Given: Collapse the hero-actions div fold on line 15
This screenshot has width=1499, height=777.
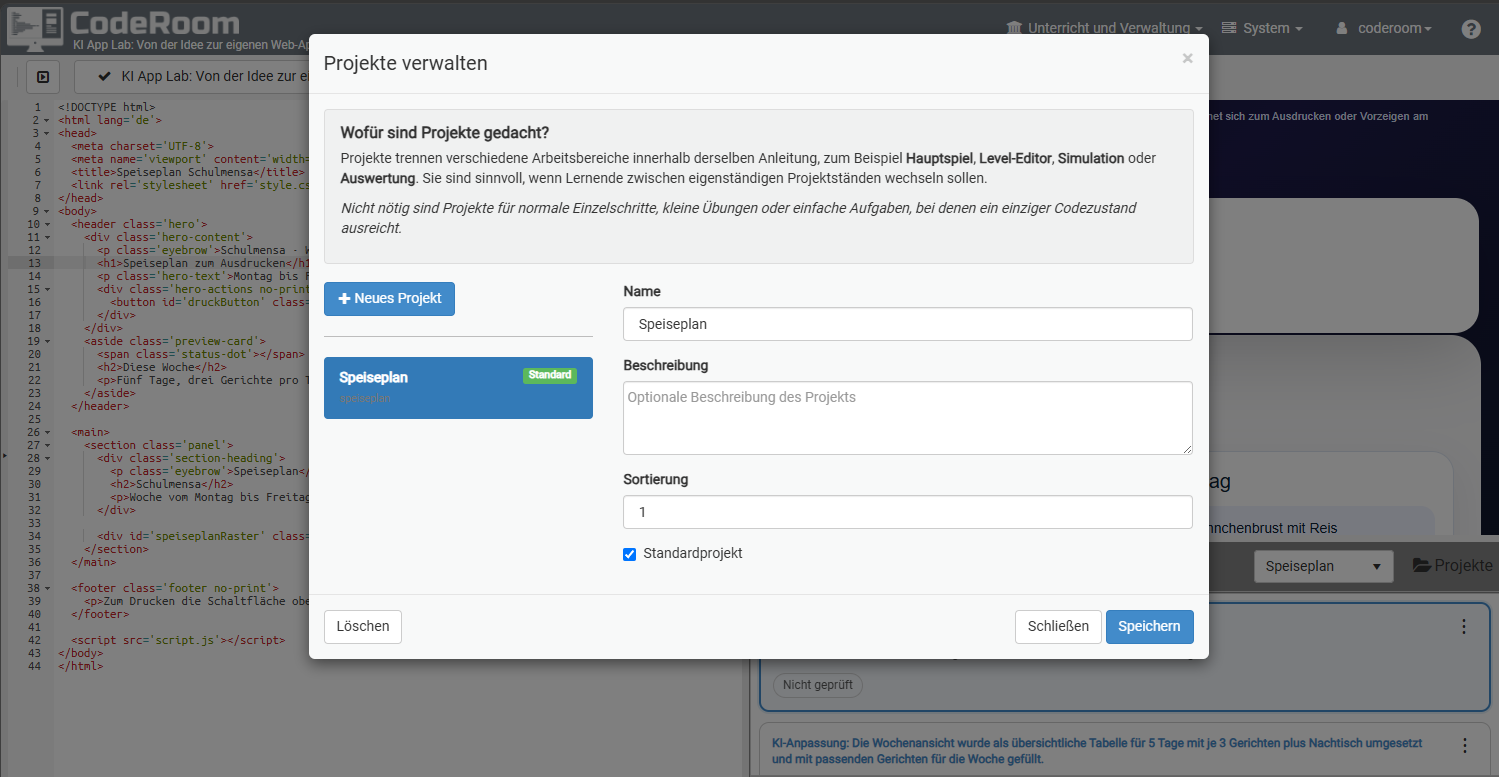Looking at the screenshot, I should pyautogui.click(x=47, y=289).
